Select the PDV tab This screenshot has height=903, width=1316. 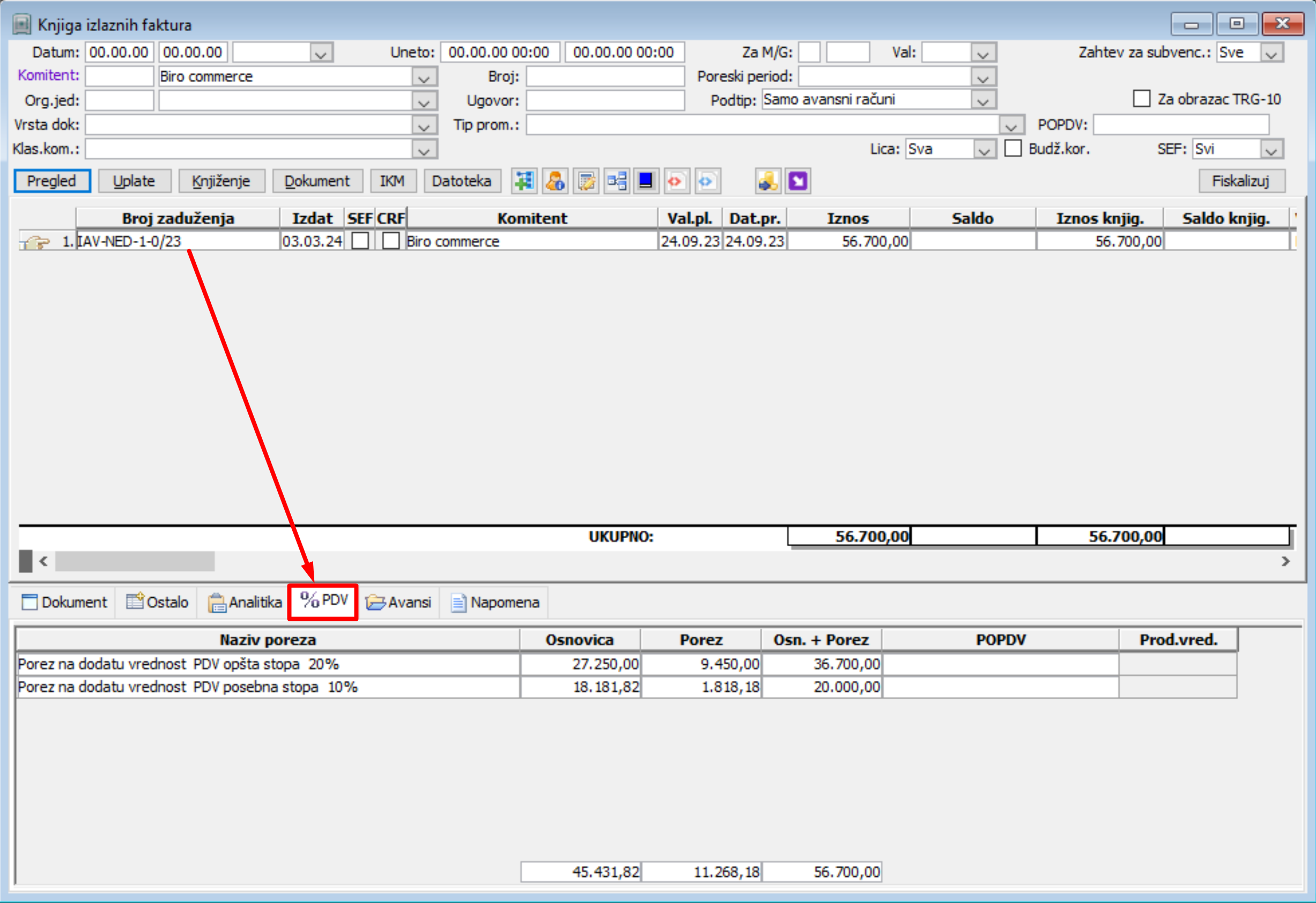click(x=323, y=600)
